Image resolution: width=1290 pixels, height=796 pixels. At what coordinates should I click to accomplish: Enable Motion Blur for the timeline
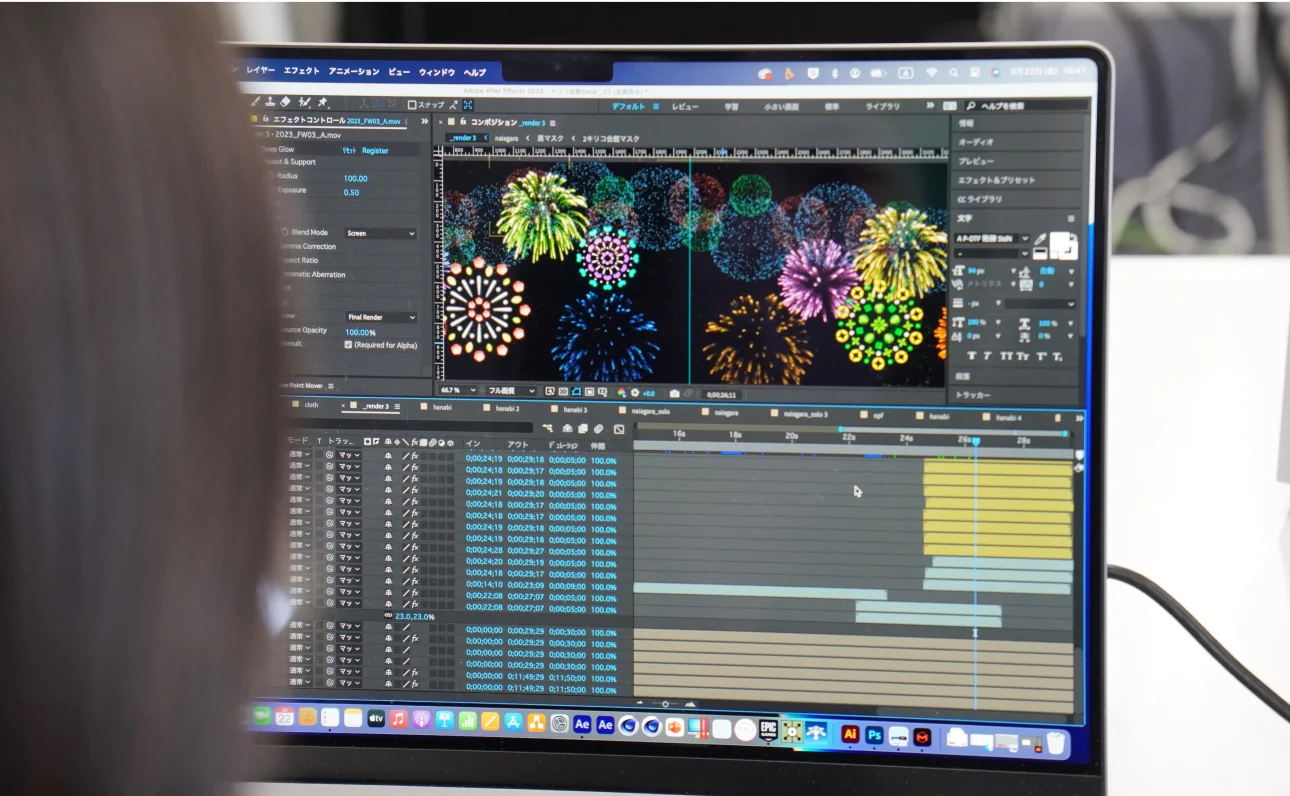coord(599,429)
